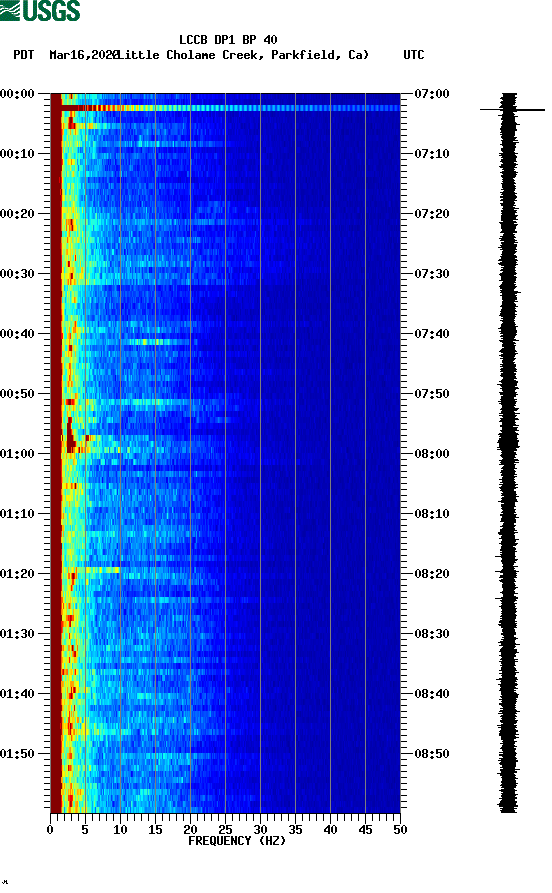The height and width of the screenshot is (893, 552).
Task: Click the '01:40' PDT time label
Action: [17, 694]
